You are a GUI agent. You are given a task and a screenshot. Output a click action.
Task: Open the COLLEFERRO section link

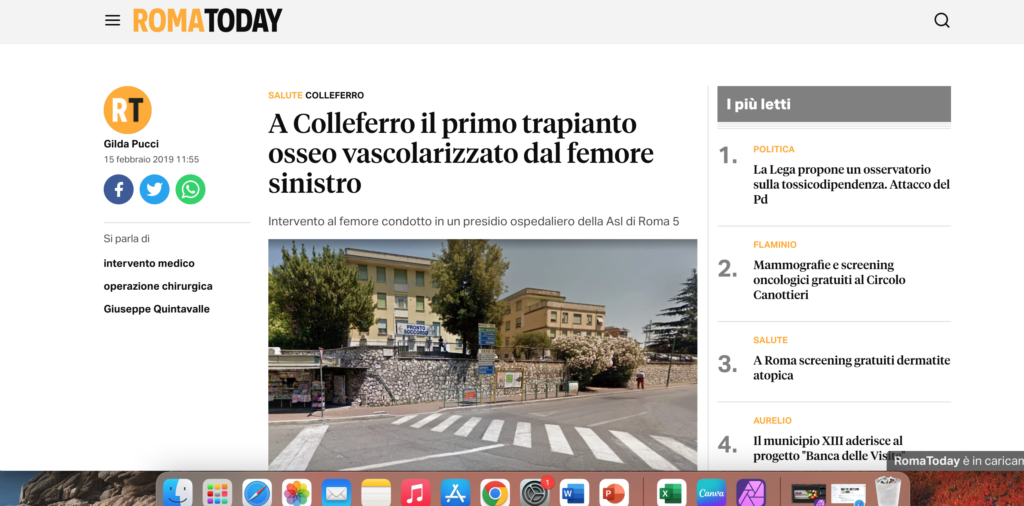pyautogui.click(x=334, y=95)
